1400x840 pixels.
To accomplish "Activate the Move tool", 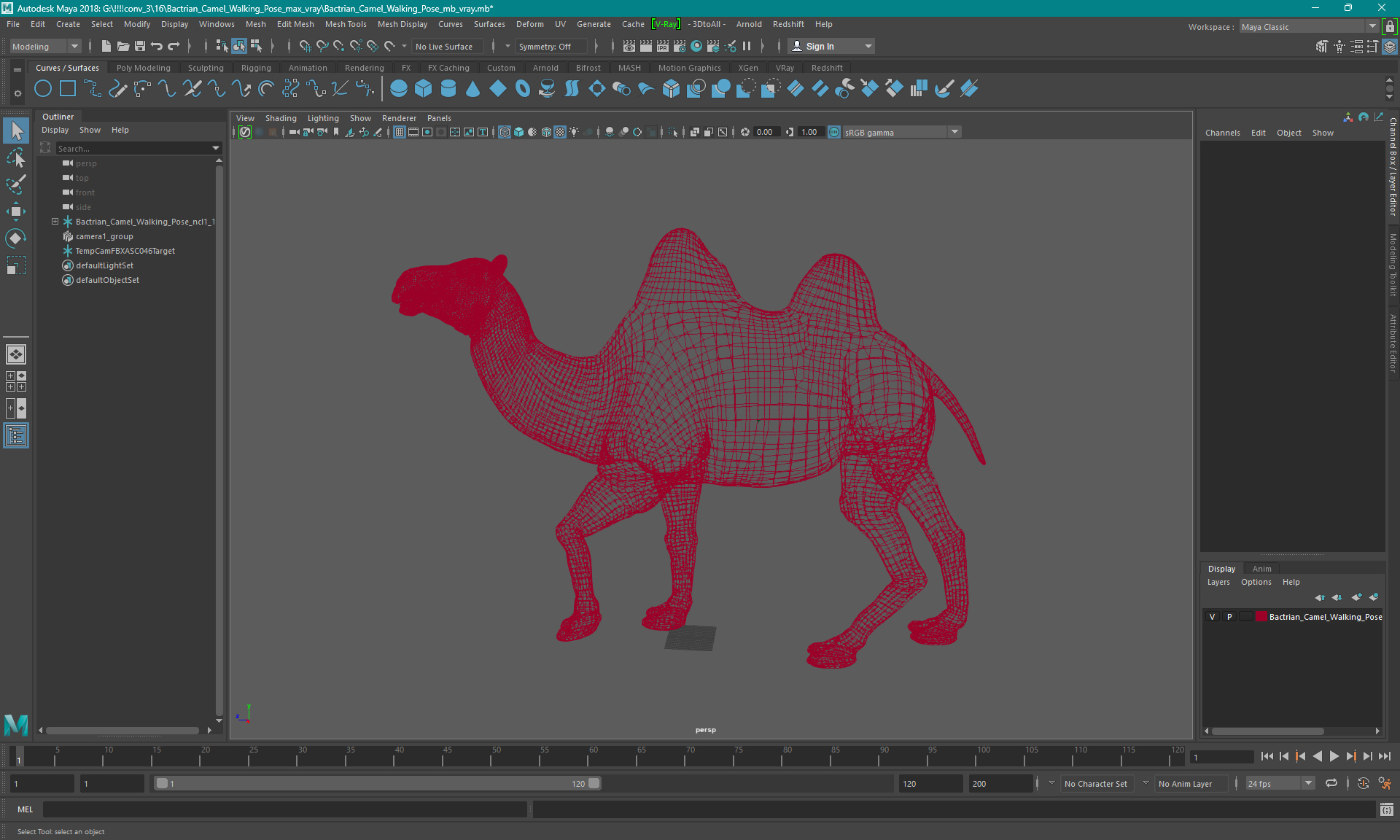I will 16,211.
